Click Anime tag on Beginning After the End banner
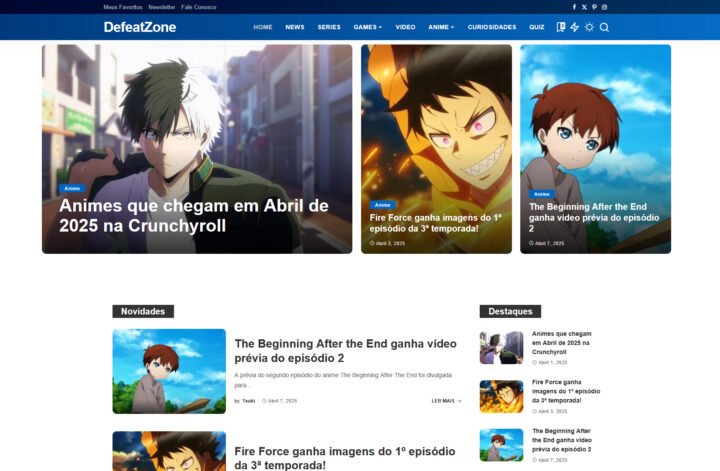Image resolution: width=720 pixels, height=471 pixels. (x=541, y=194)
